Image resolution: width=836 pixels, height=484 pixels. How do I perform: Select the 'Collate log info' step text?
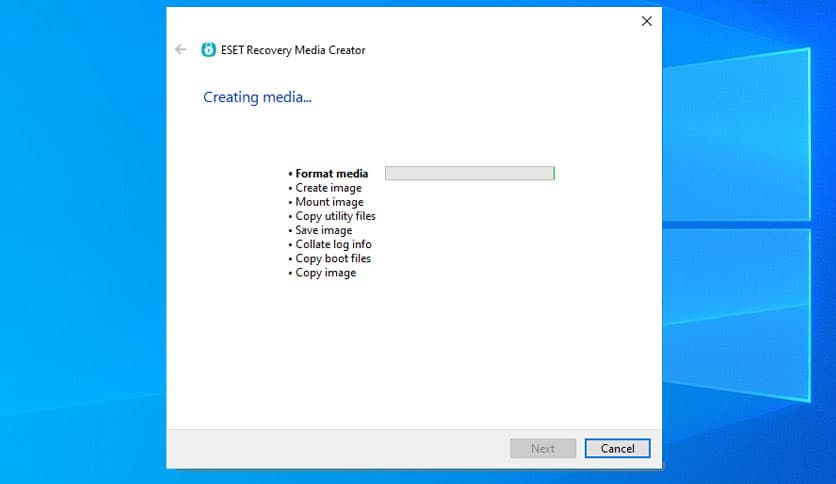[x=333, y=245]
